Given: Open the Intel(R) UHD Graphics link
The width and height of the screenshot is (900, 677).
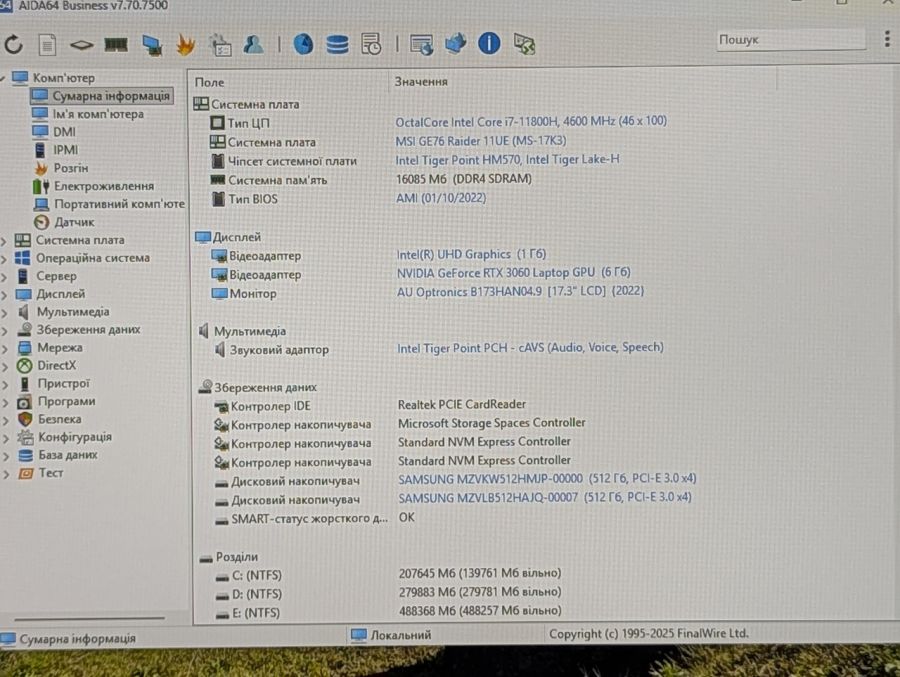Looking at the screenshot, I should pos(471,254).
